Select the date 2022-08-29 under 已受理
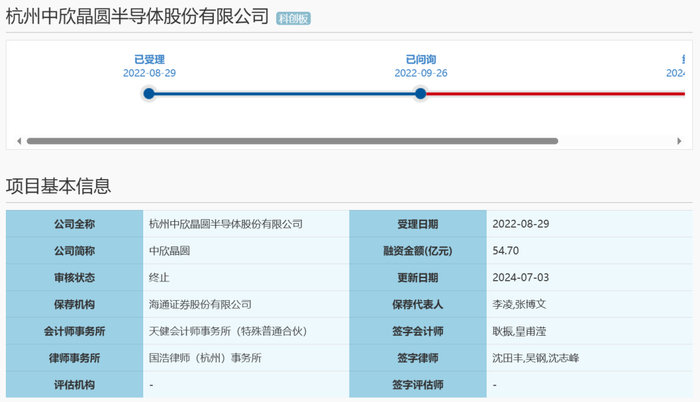Viewport: 700px width, 402px height. 150,73
